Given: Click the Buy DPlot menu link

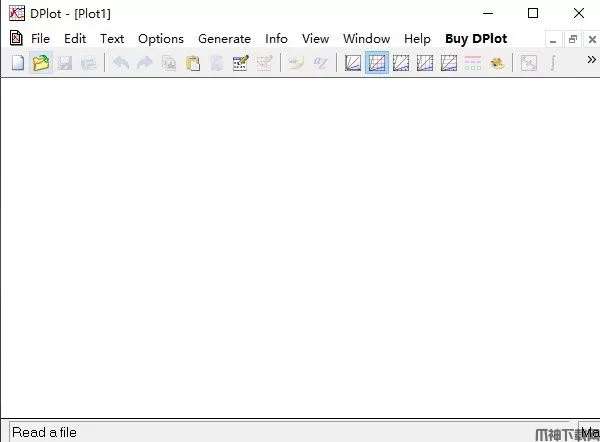Looking at the screenshot, I should (476, 39).
